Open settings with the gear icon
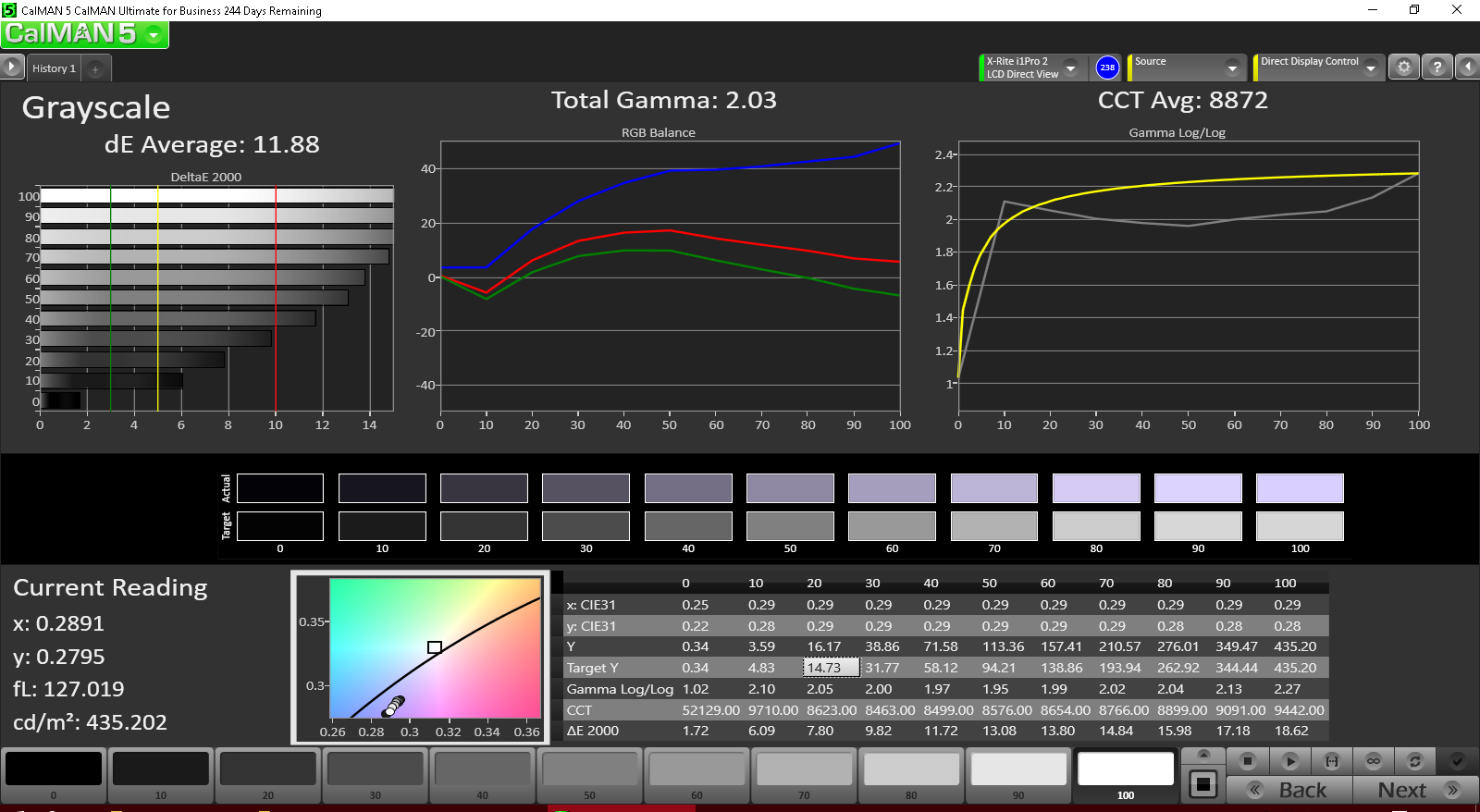The height and width of the screenshot is (812, 1480). click(1404, 68)
